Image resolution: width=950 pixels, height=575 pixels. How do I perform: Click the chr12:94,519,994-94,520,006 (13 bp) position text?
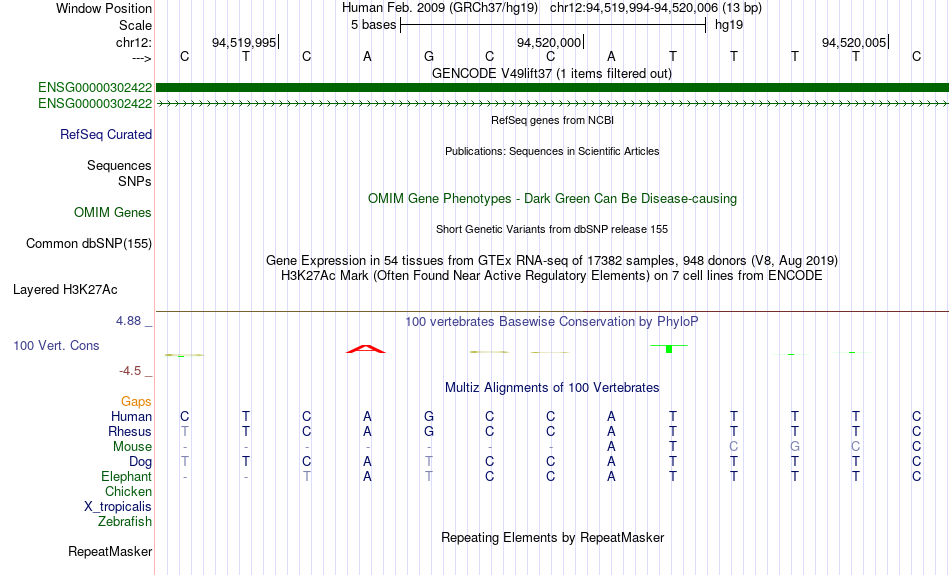[x=656, y=8]
